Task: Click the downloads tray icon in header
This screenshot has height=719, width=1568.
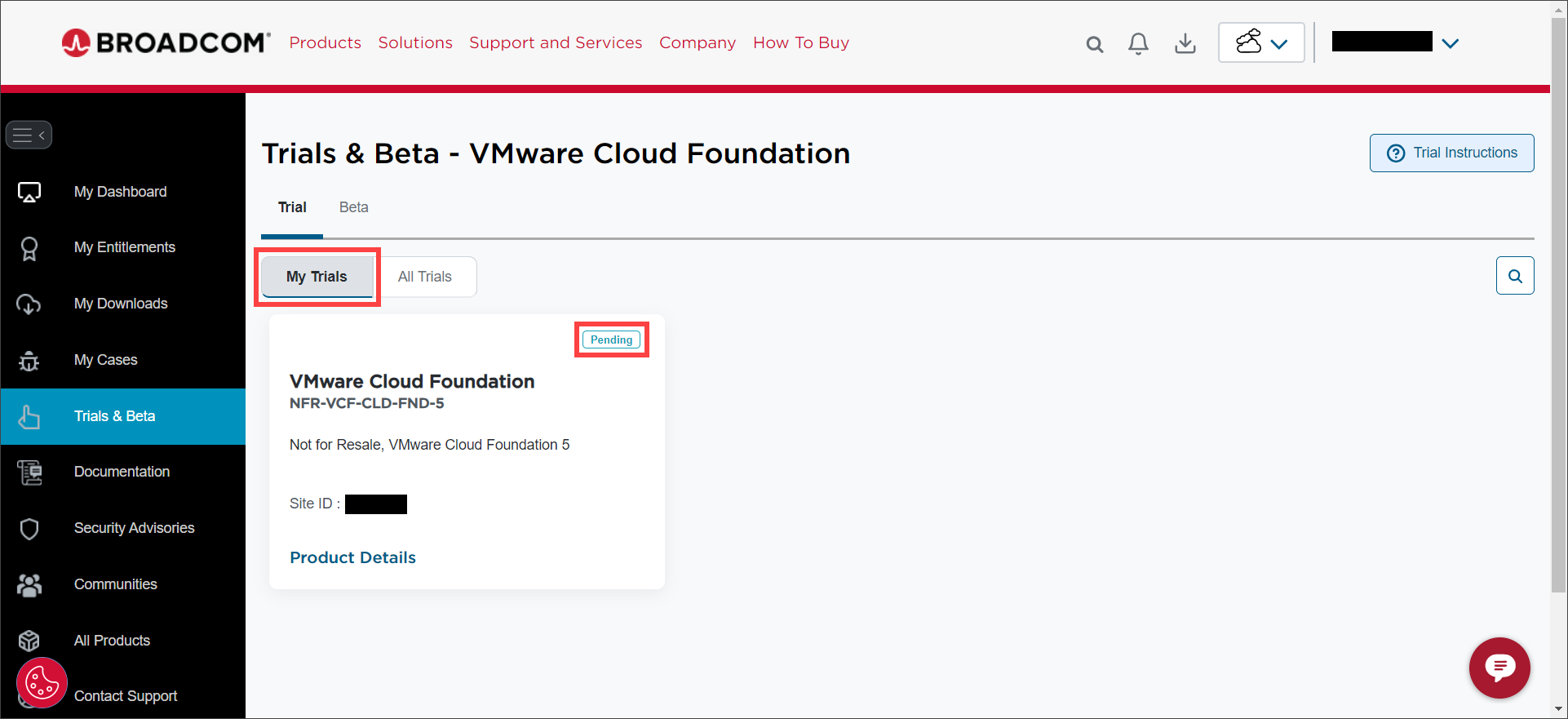Action: 1185,43
